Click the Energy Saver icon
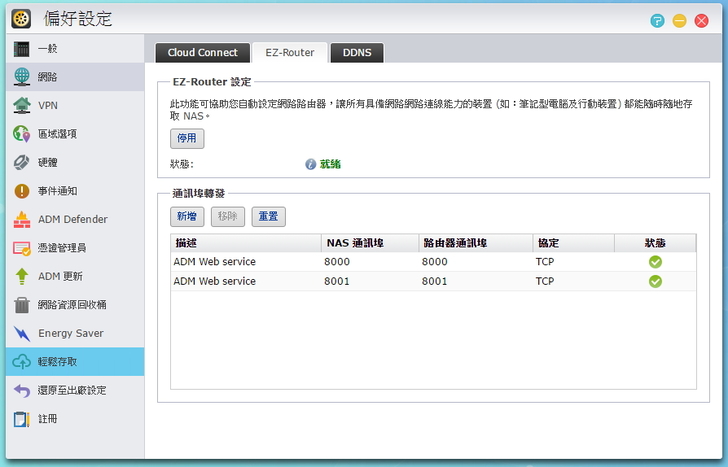Viewport: 728px width, 467px height. [22, 333]
